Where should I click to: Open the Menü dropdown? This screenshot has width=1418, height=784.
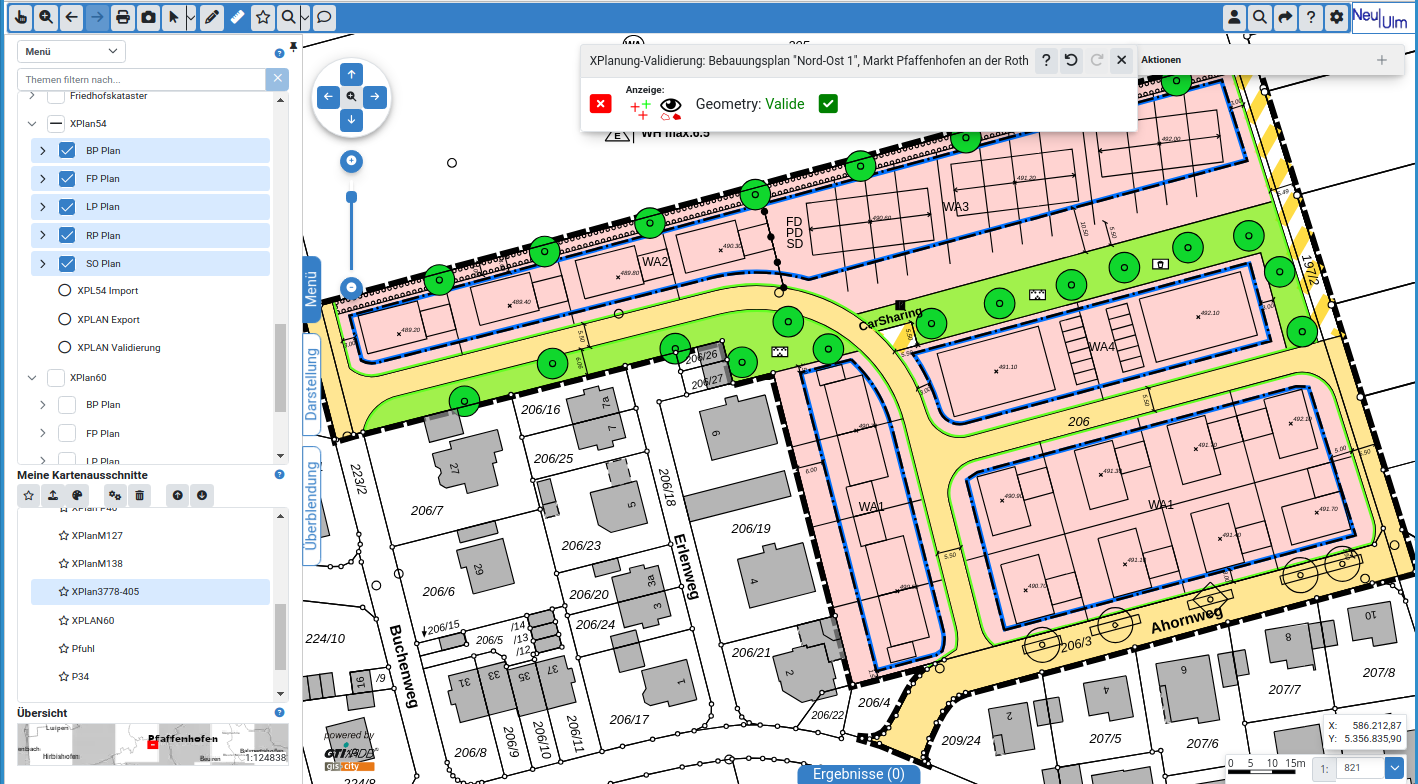click(x=71, y=52)
